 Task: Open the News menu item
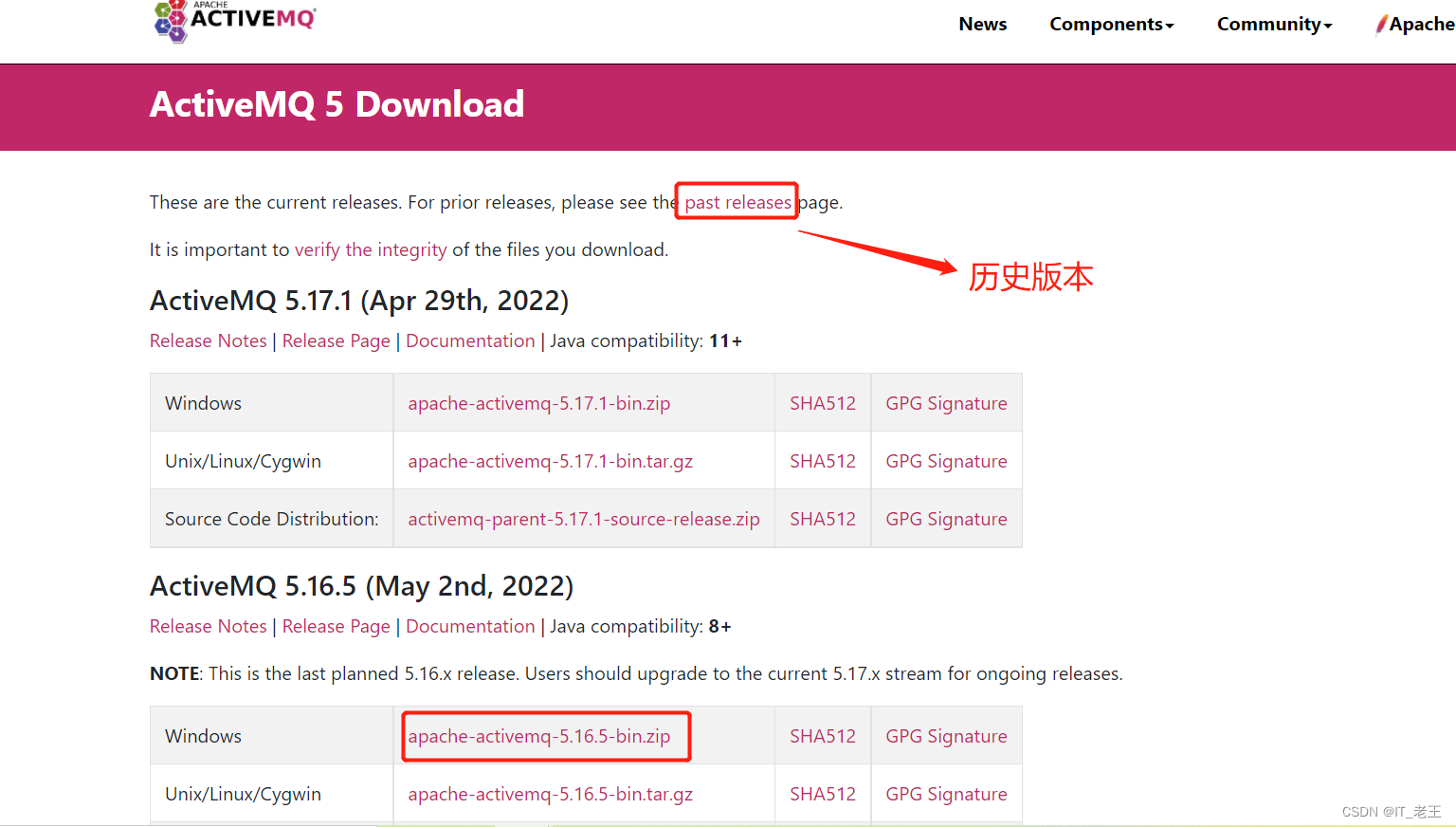[x=982, y=24]
